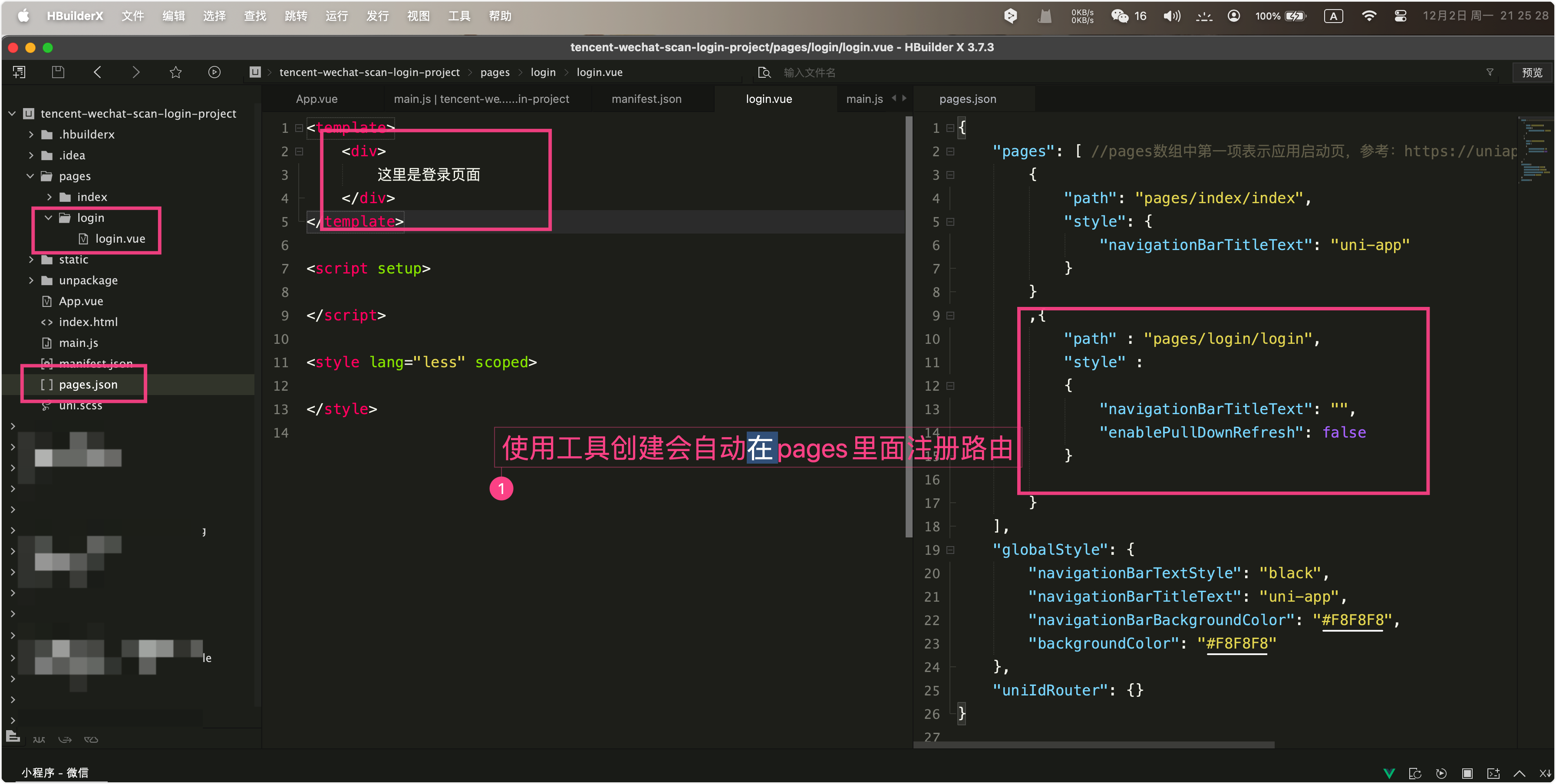Click the Apple logo menu
1556x784 pixels.
click(x=23, y=16)
